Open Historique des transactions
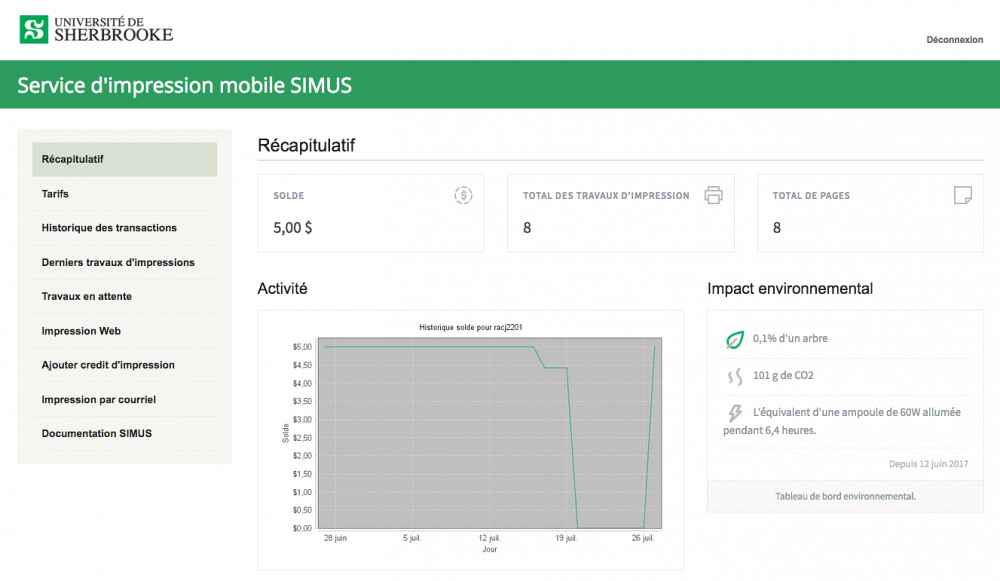Viewport: 1000px width, 581px height. click(x=124, y=228)
